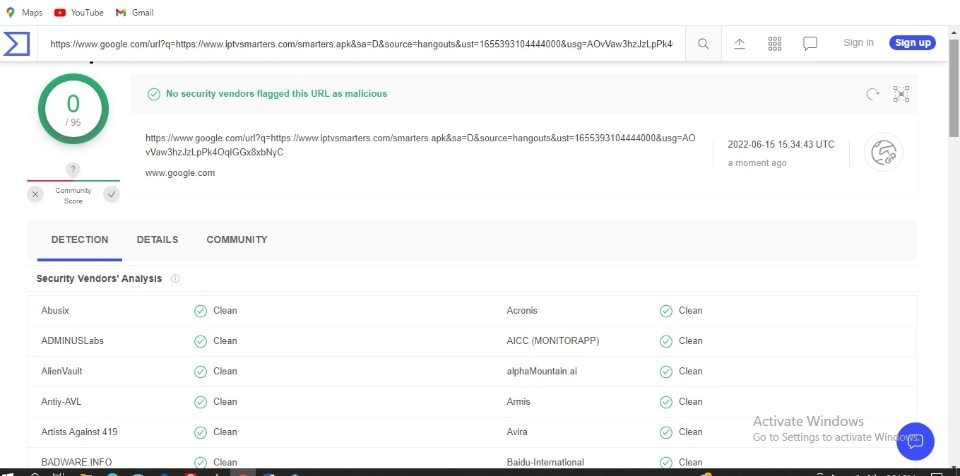Click the 'alphaMountain.ai' vendor name
Viewport: 960px width, 476px height.
[x=542, y=371]
